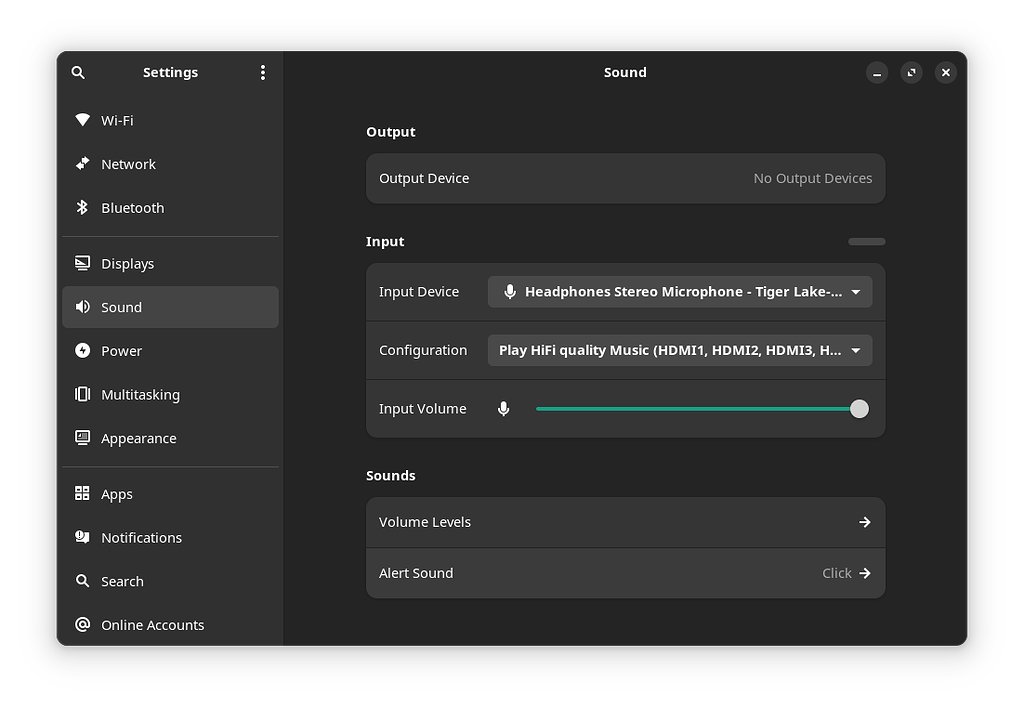Adjust the Input Volume slider
Image resolution: width=1024 pixels, height=708 pixels.
[858, 408]
